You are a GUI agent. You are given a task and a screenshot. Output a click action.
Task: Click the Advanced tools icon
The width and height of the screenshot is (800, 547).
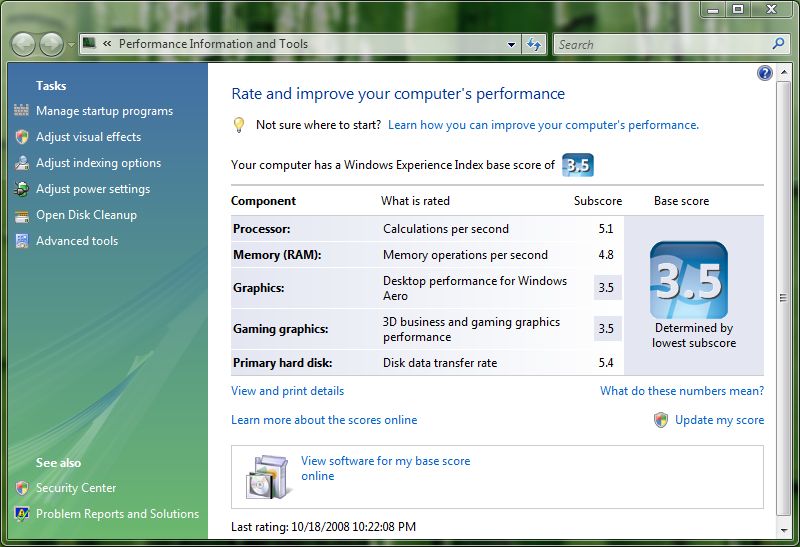click(x=21, y=241)
